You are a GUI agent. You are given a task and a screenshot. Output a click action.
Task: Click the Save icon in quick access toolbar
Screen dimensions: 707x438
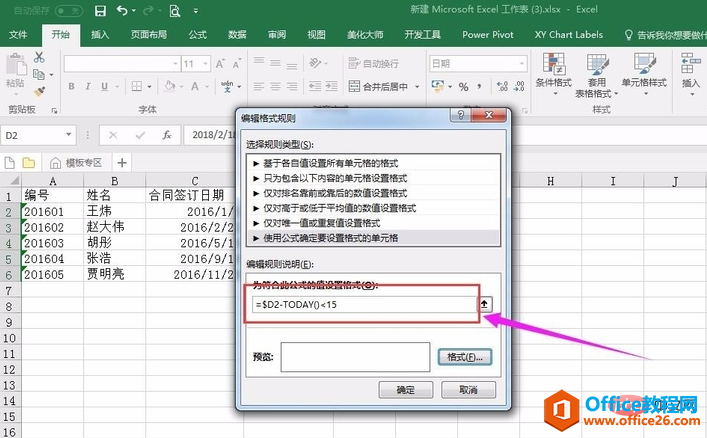99,11
